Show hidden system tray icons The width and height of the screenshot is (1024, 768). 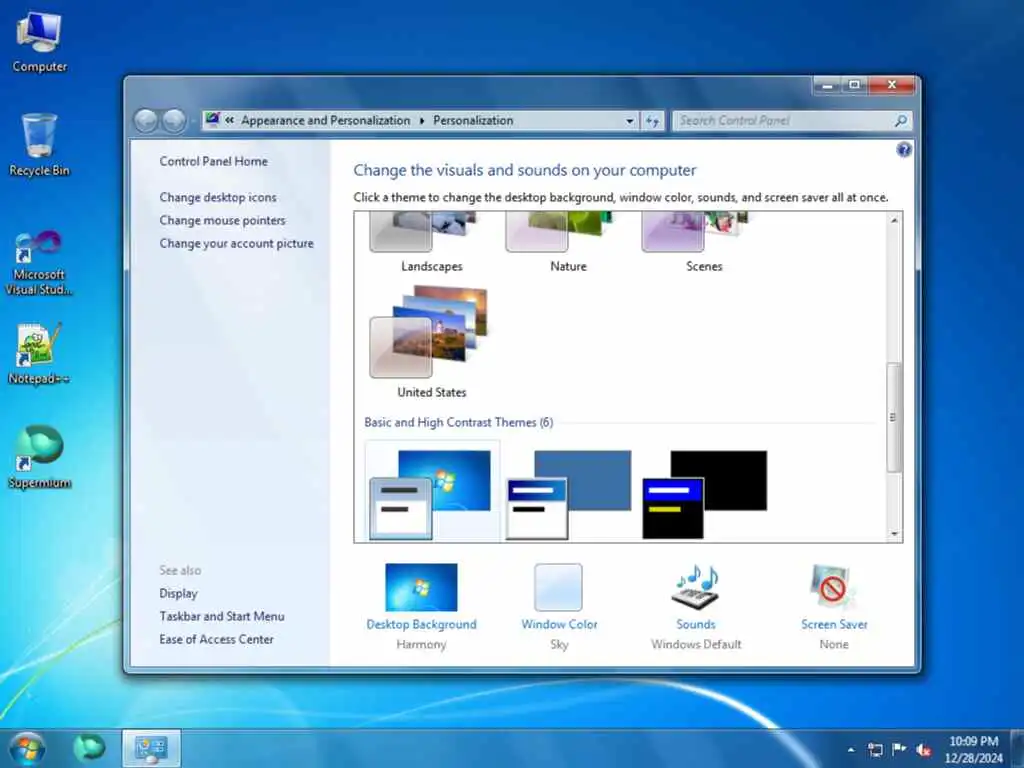pyautogui.click(x=851, y=750)
